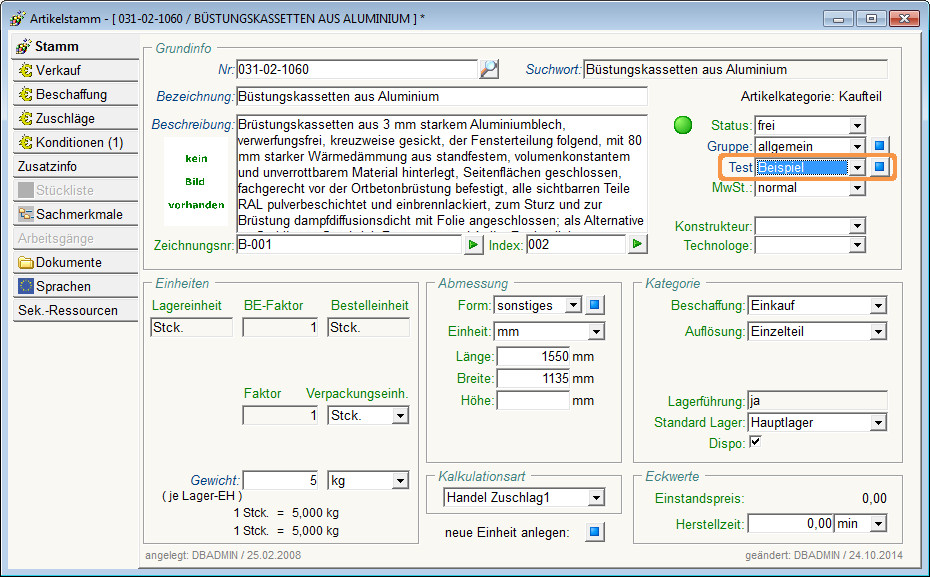The image size is (930, 577).
Task: Click the empty Höhe field
Action: coord(533,400)
